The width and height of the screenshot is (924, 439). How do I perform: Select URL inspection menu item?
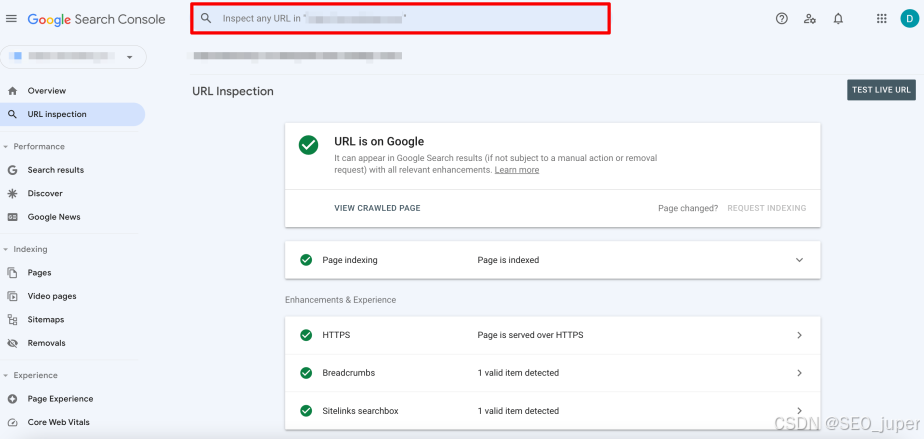coord(72,114)
